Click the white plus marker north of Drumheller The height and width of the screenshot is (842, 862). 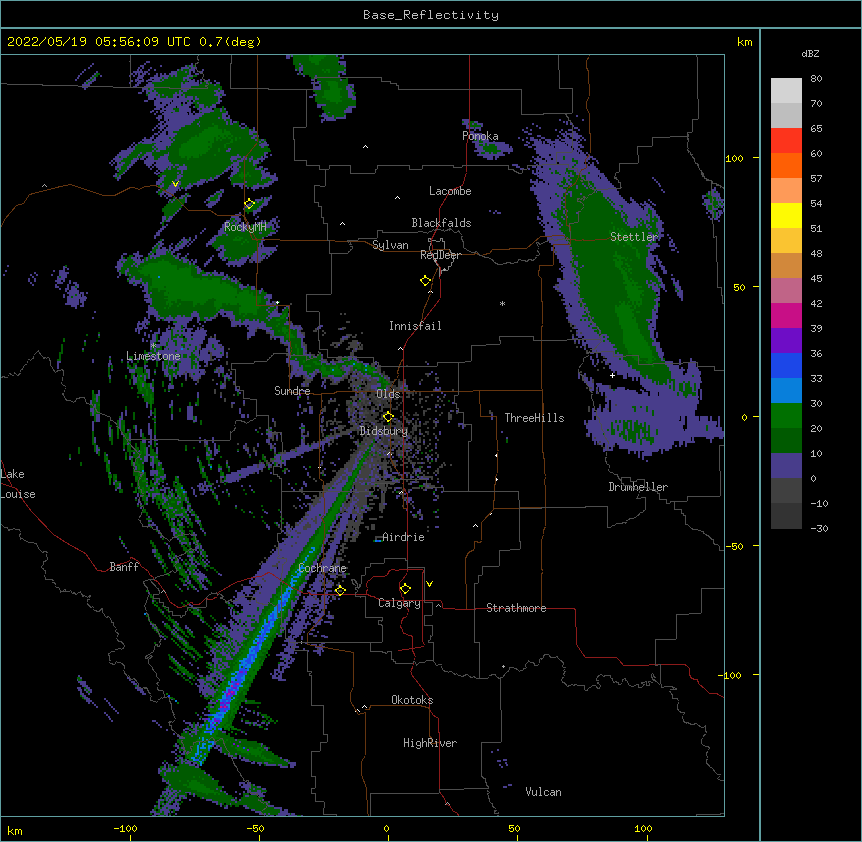[612, 375]
